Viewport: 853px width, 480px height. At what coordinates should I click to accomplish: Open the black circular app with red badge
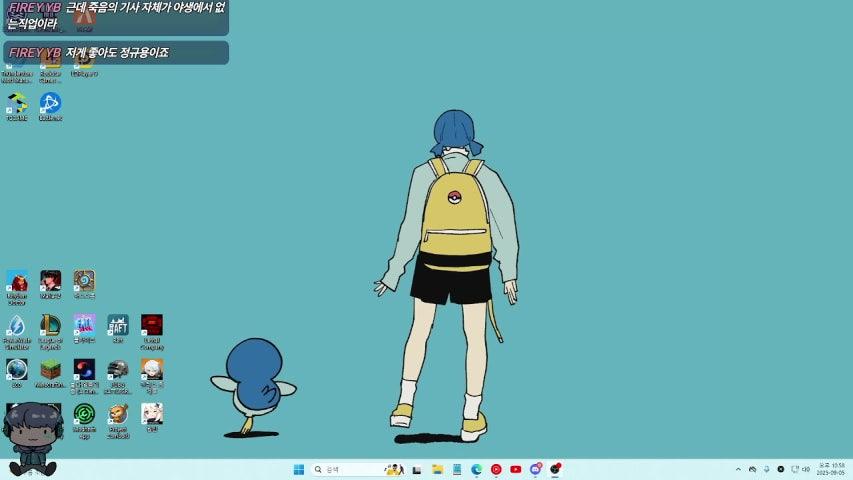555,469
